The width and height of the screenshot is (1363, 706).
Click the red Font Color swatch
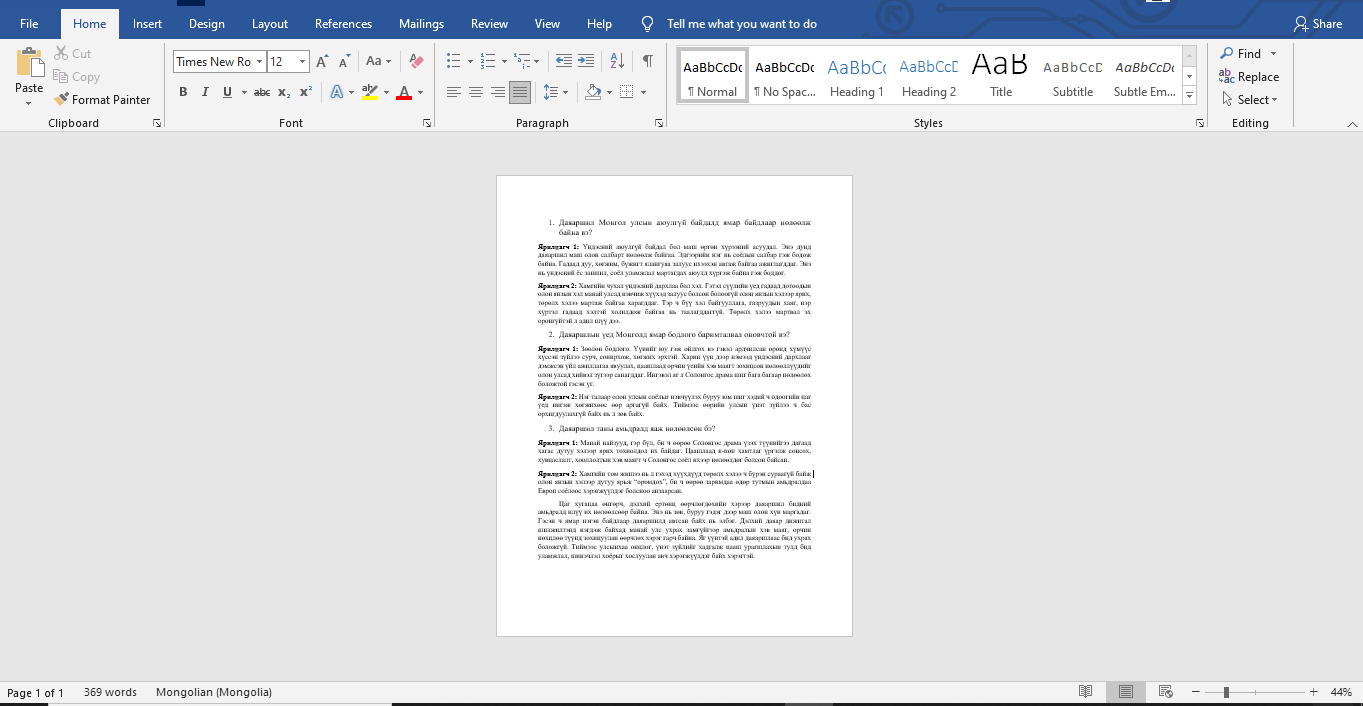404,92
